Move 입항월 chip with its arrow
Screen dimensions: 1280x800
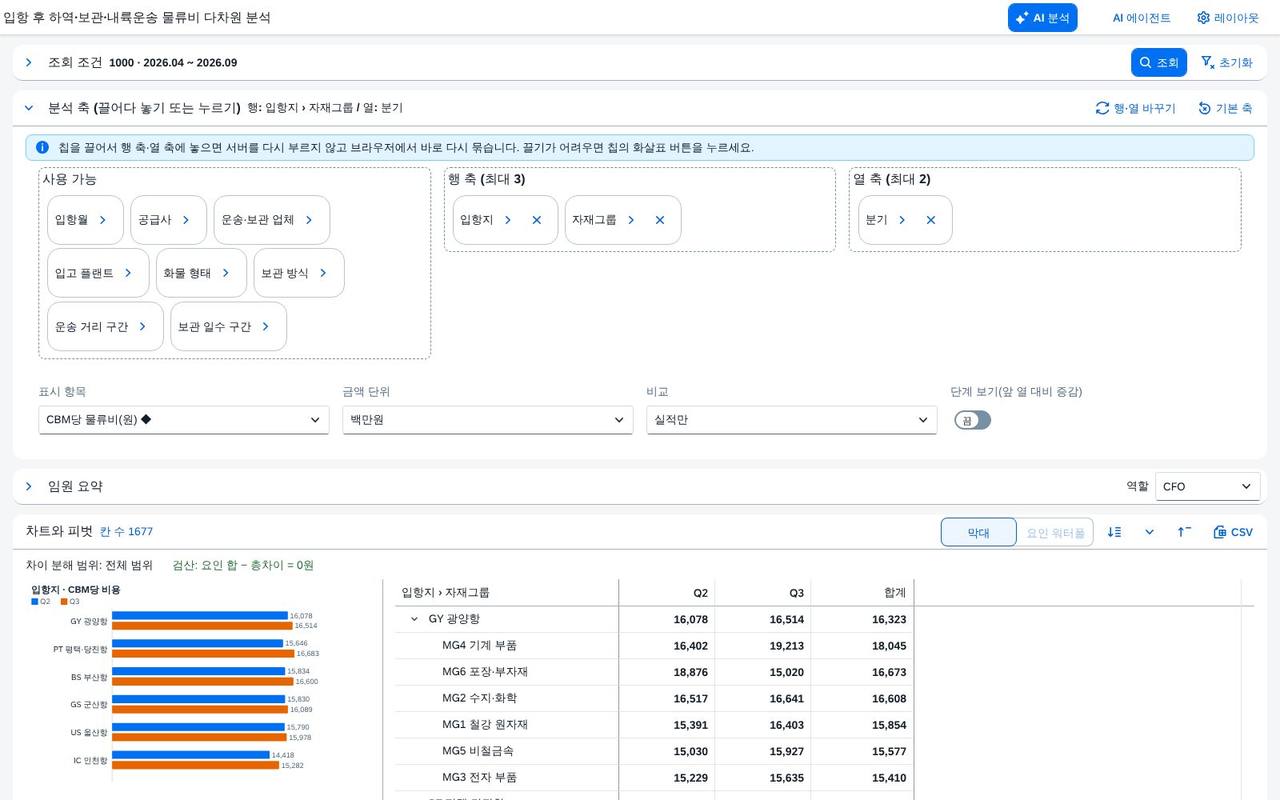pos(103,220)
